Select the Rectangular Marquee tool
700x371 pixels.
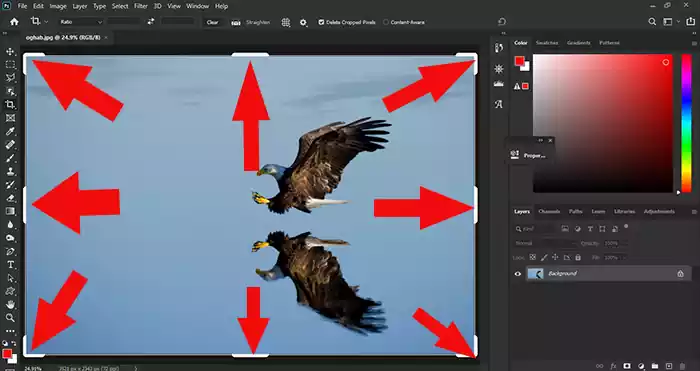10,65
